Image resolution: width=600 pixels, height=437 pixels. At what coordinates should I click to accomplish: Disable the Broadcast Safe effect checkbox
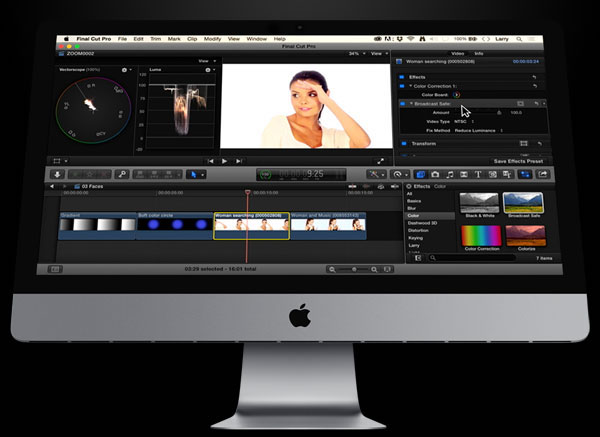(x=402, y=103)
